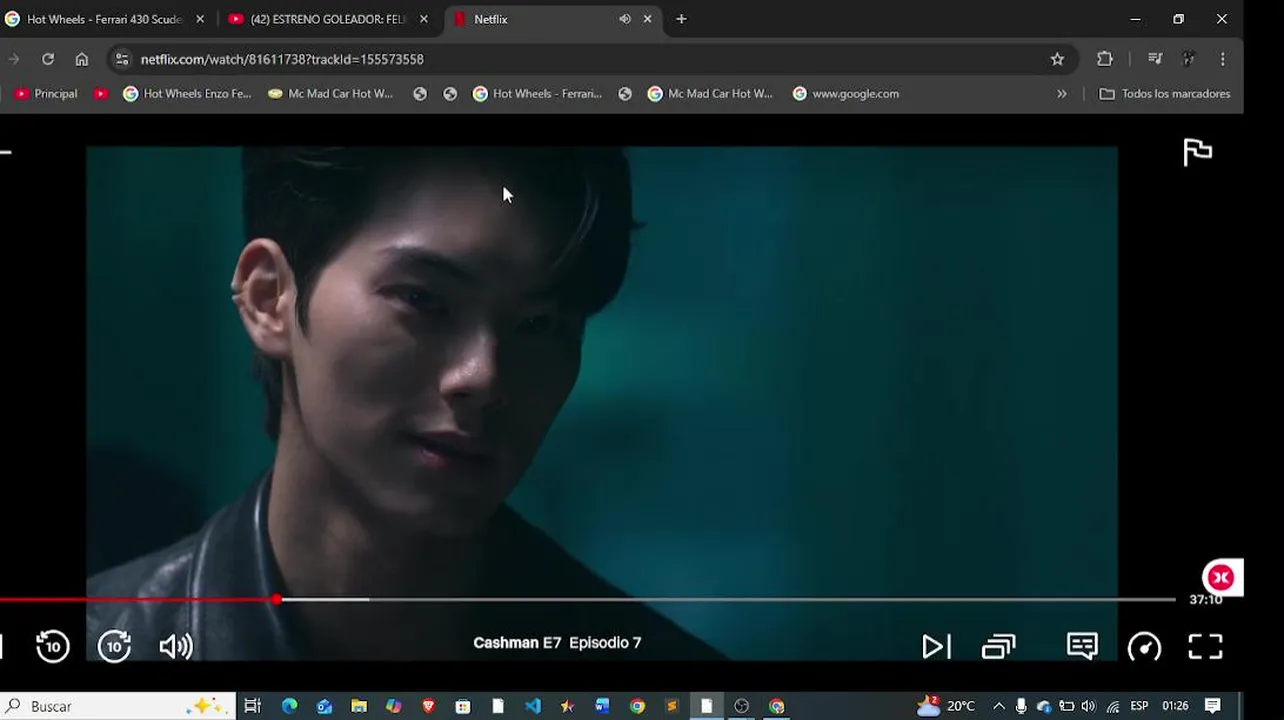Screen dimensions: 1284x720
Task: Switch to Hot Wheels - Ferrari 430 tab
Action: pos(105,19)
